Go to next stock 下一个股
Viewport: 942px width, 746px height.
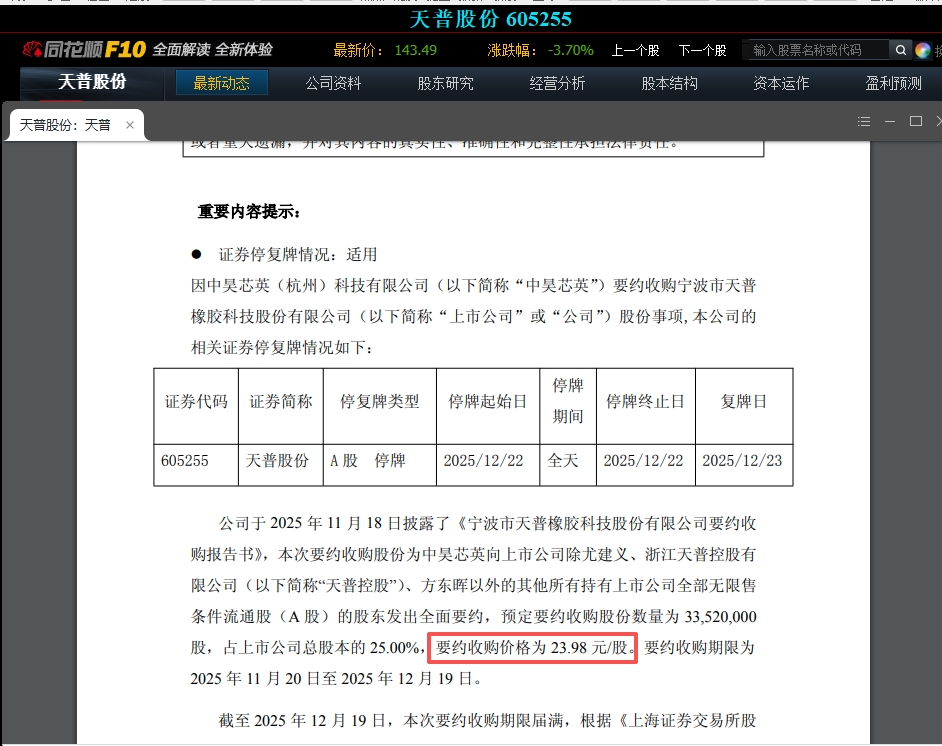(x=702, y=50)
